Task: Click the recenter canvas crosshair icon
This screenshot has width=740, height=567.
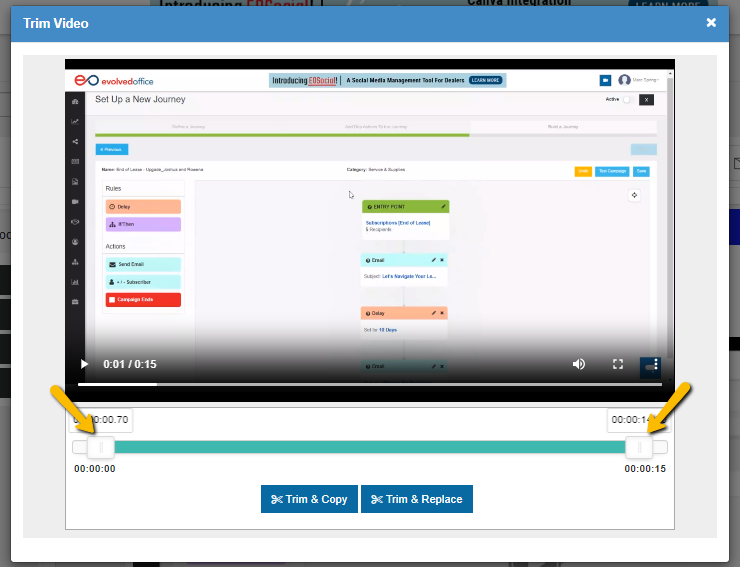Action: coord(634,195)
